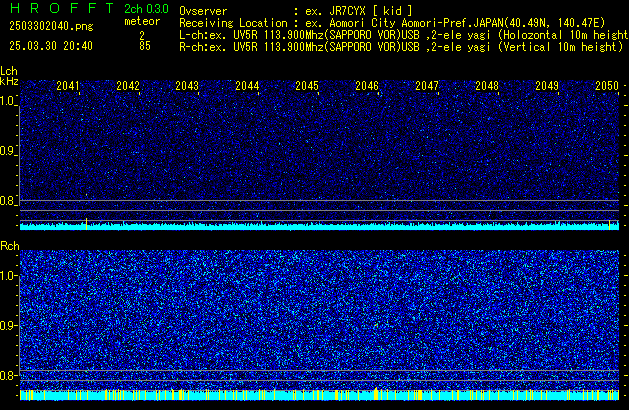629x410 pixels.
Task: Click the Lch 0.9 kHz axis label
Action: [x=7, y=151]
